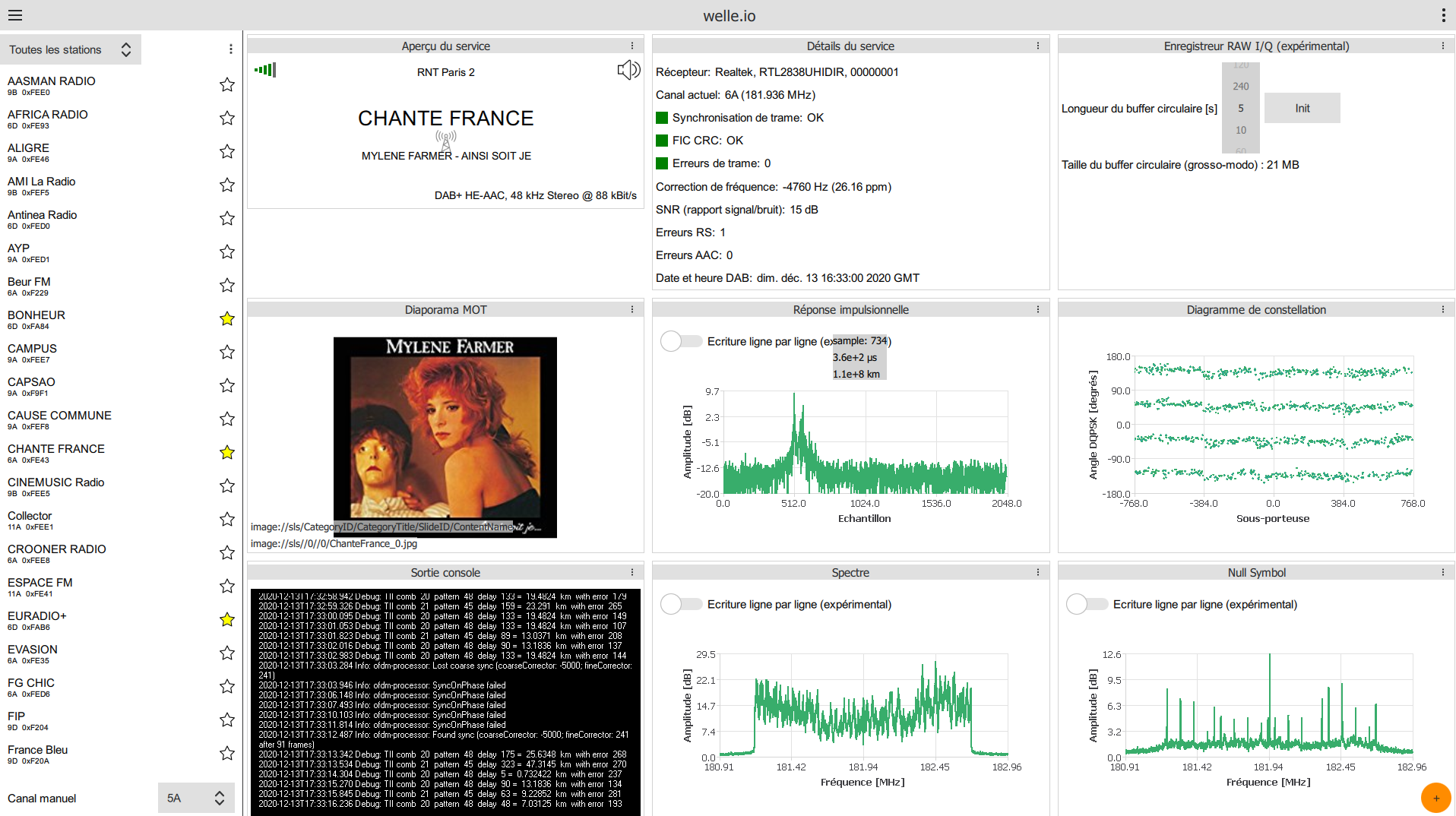
Task: Open the Spectre panel menu
Action: [x=1038, y=572]
